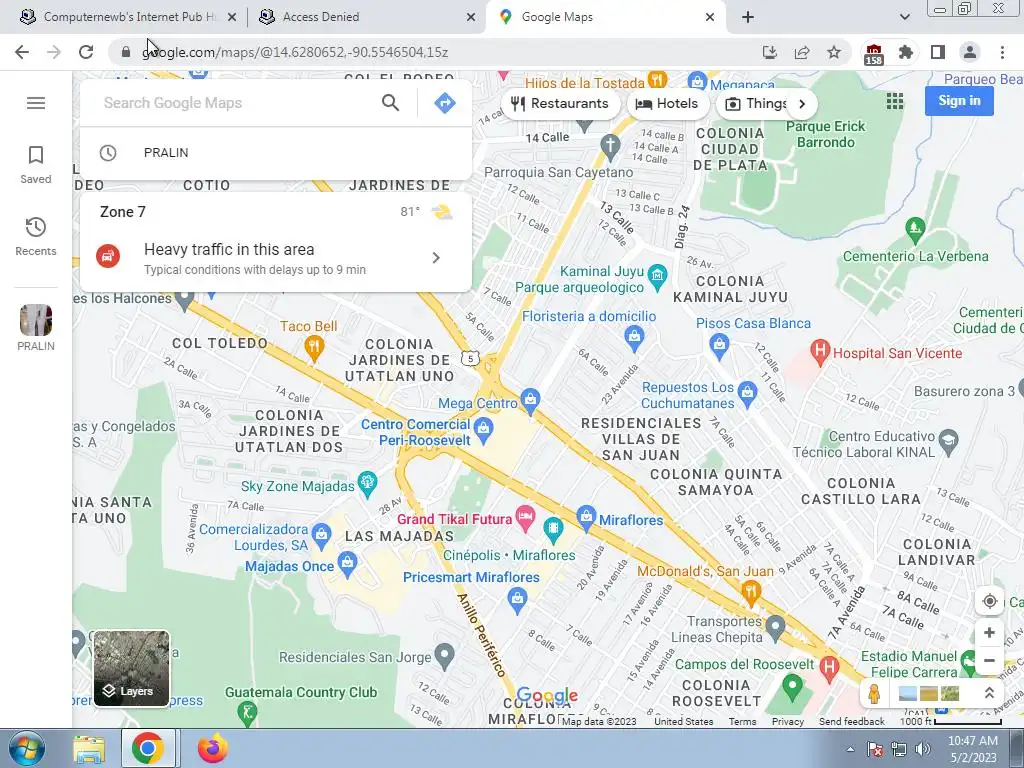The width and height of the screenshot is (1024, 768).
Task: Open the weather icon for Zone 7
Action: (x=443, y=212)
